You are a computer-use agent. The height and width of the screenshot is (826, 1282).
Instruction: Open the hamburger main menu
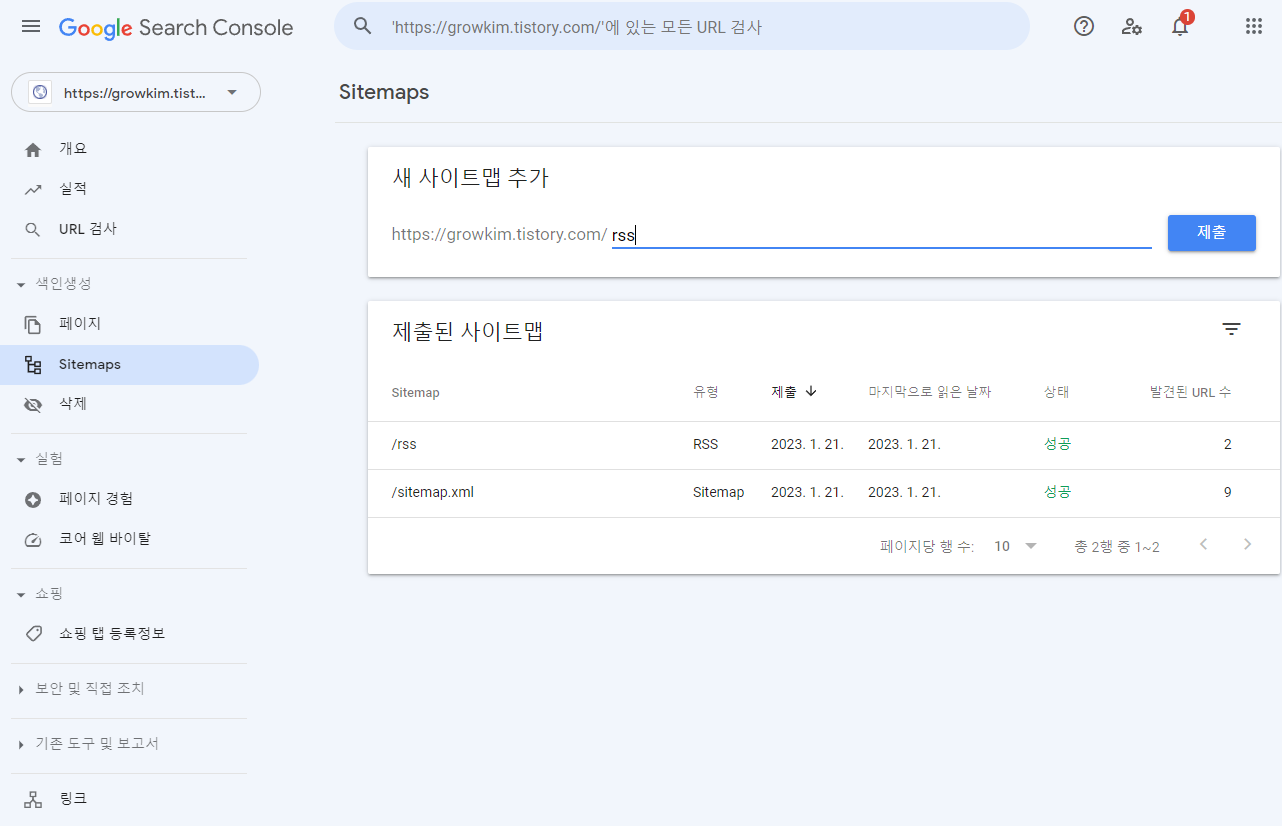tap(31, 27)
